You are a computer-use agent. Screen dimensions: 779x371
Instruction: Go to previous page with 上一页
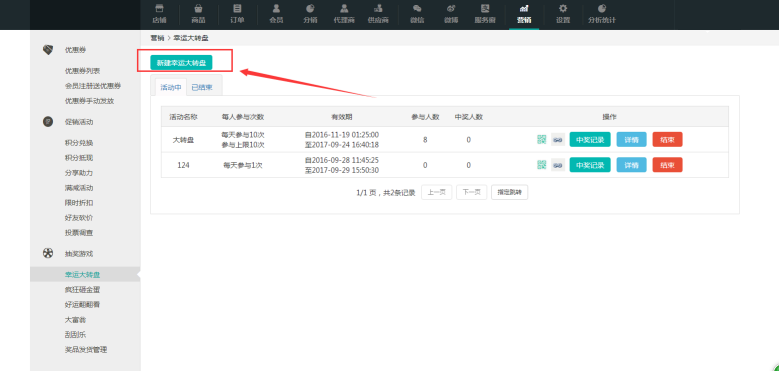point(436,192)
